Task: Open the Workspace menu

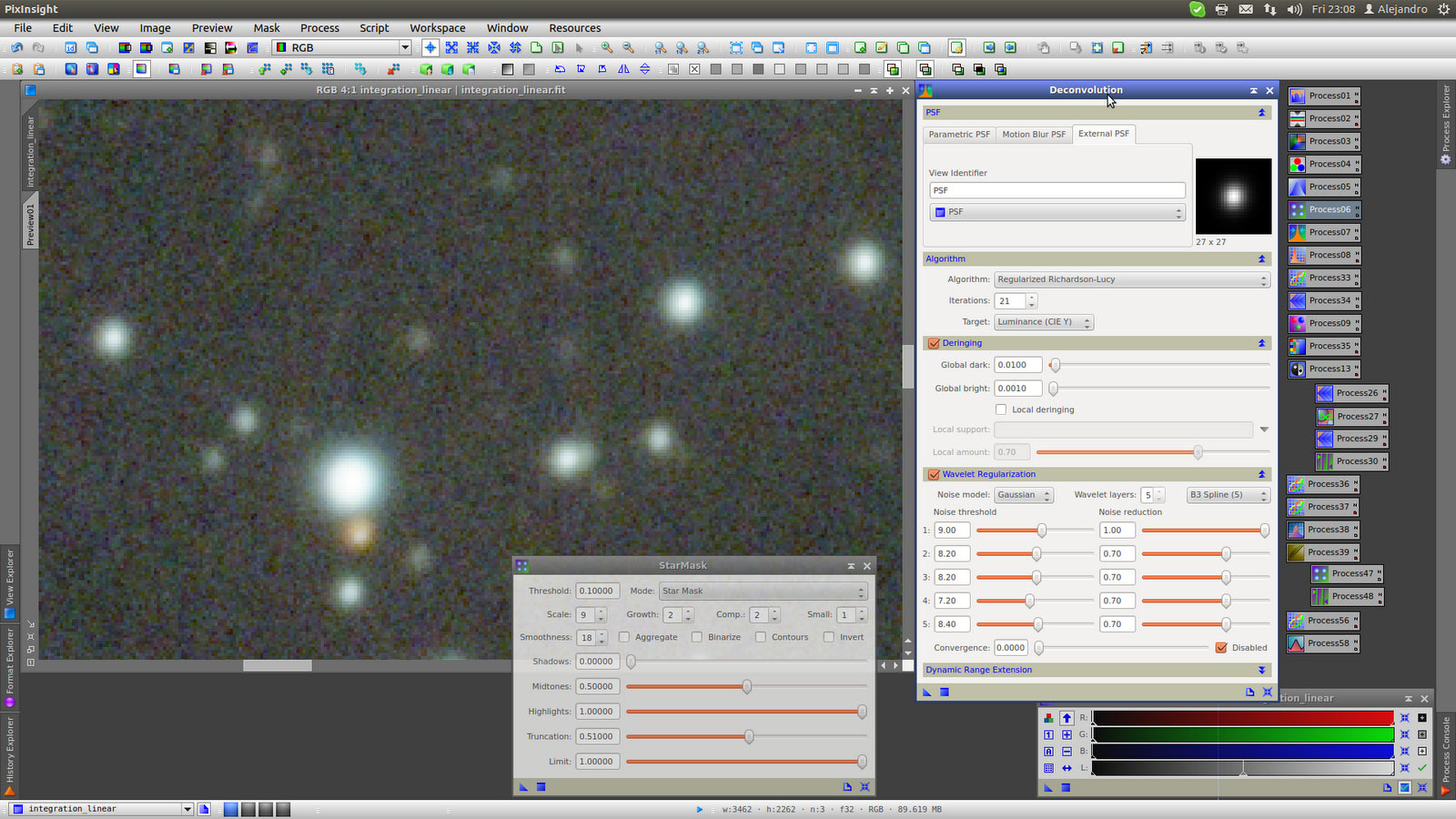Action: [x=437, y=28]
